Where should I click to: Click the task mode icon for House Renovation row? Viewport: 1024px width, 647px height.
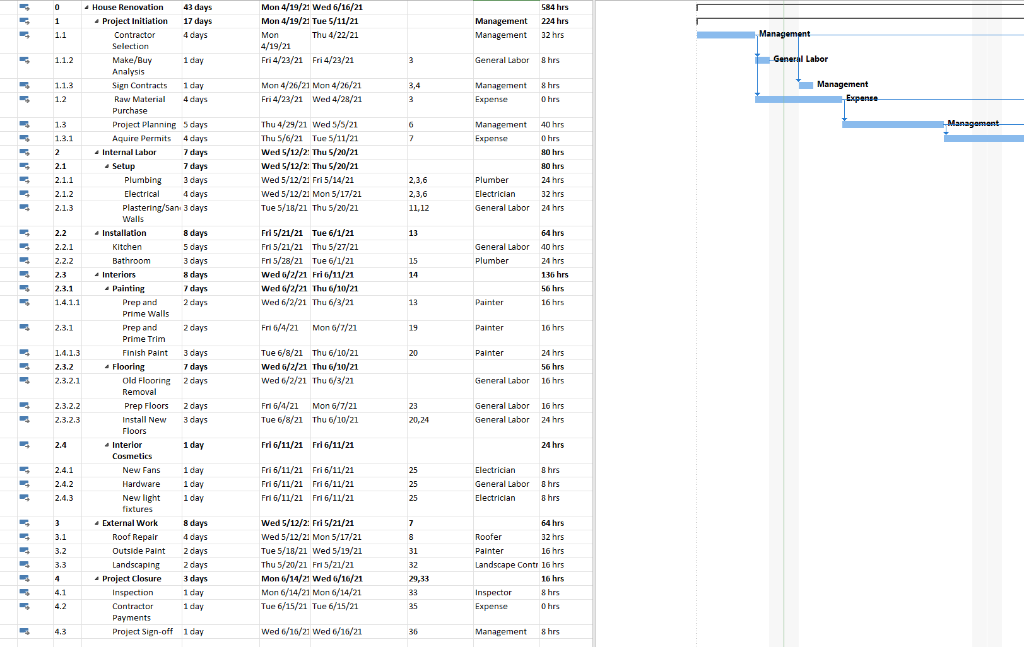pos(24,7)
